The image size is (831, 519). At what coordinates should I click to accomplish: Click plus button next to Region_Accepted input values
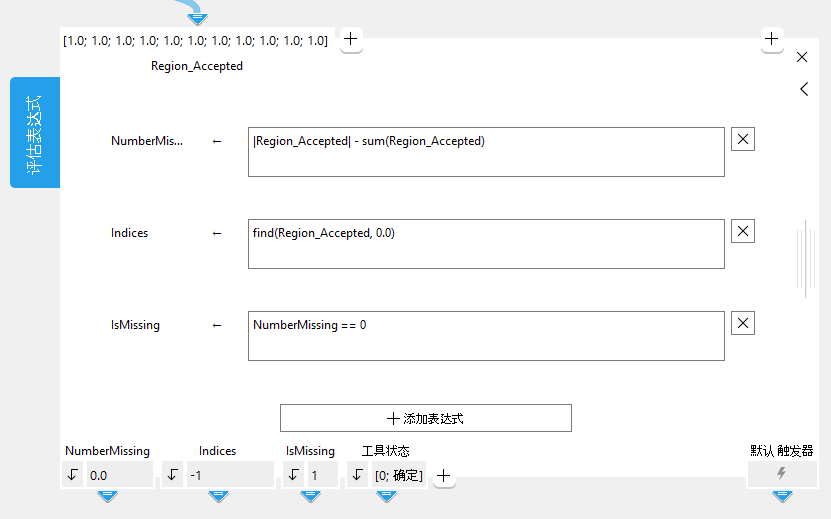(x=351, y=40)
